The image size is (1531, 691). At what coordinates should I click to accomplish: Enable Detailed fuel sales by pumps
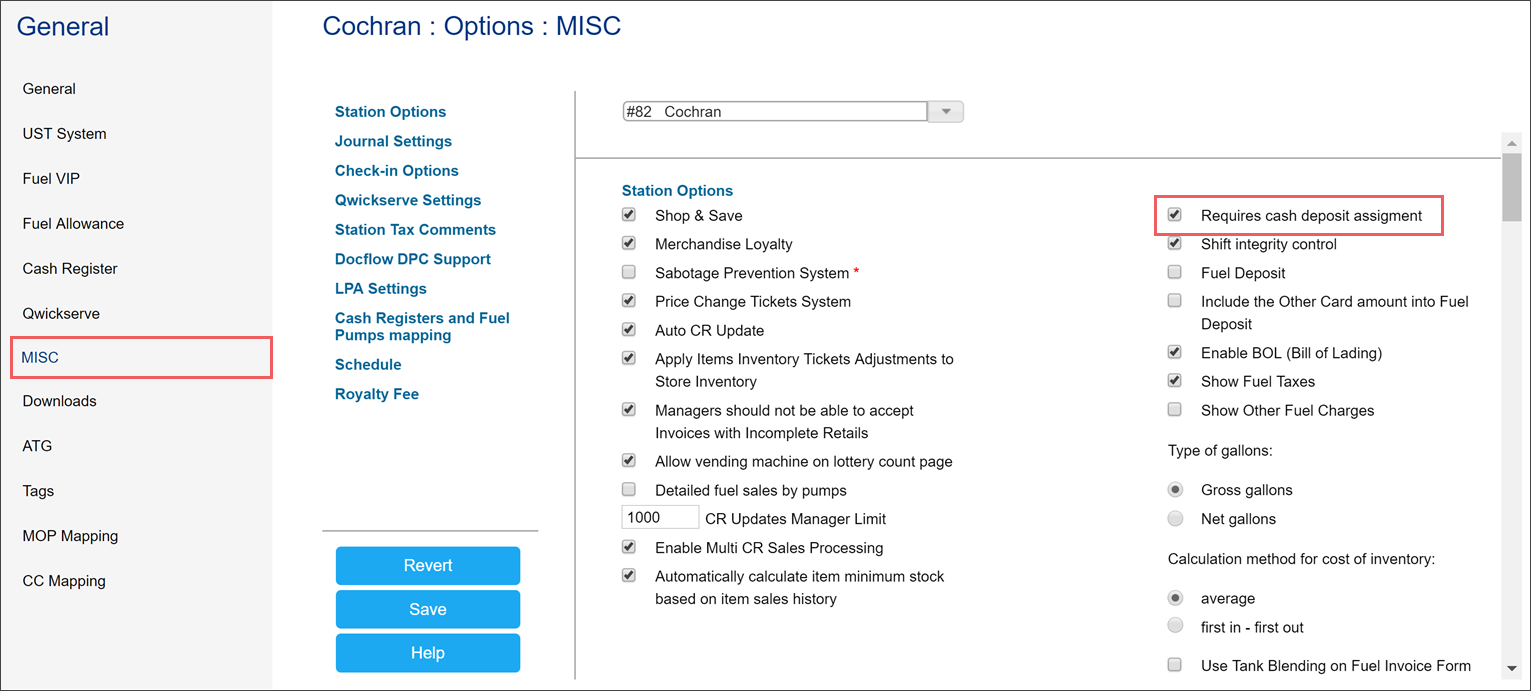coord(629,489)
